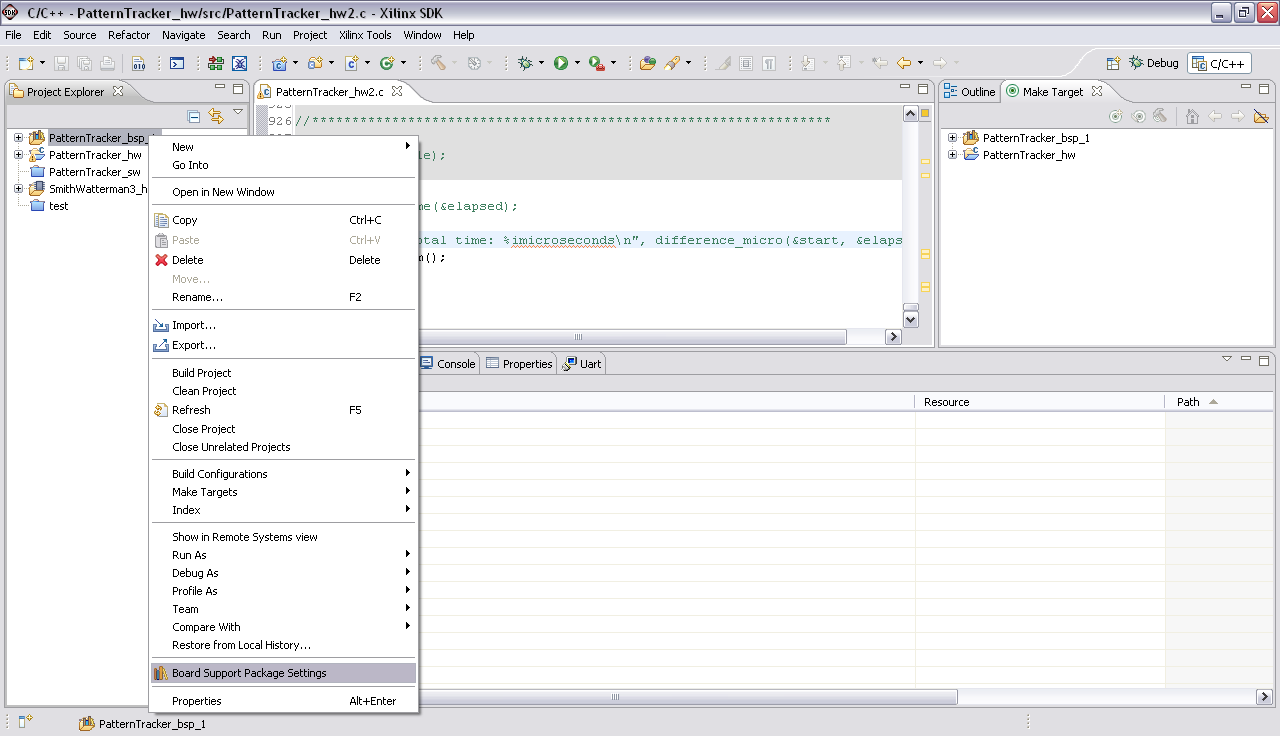
Task: Click the New C Source File icon
Action: click(351, 63)
